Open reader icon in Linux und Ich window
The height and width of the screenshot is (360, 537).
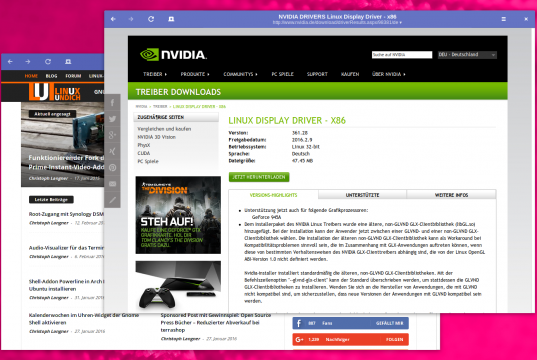(x=68, y=62)
